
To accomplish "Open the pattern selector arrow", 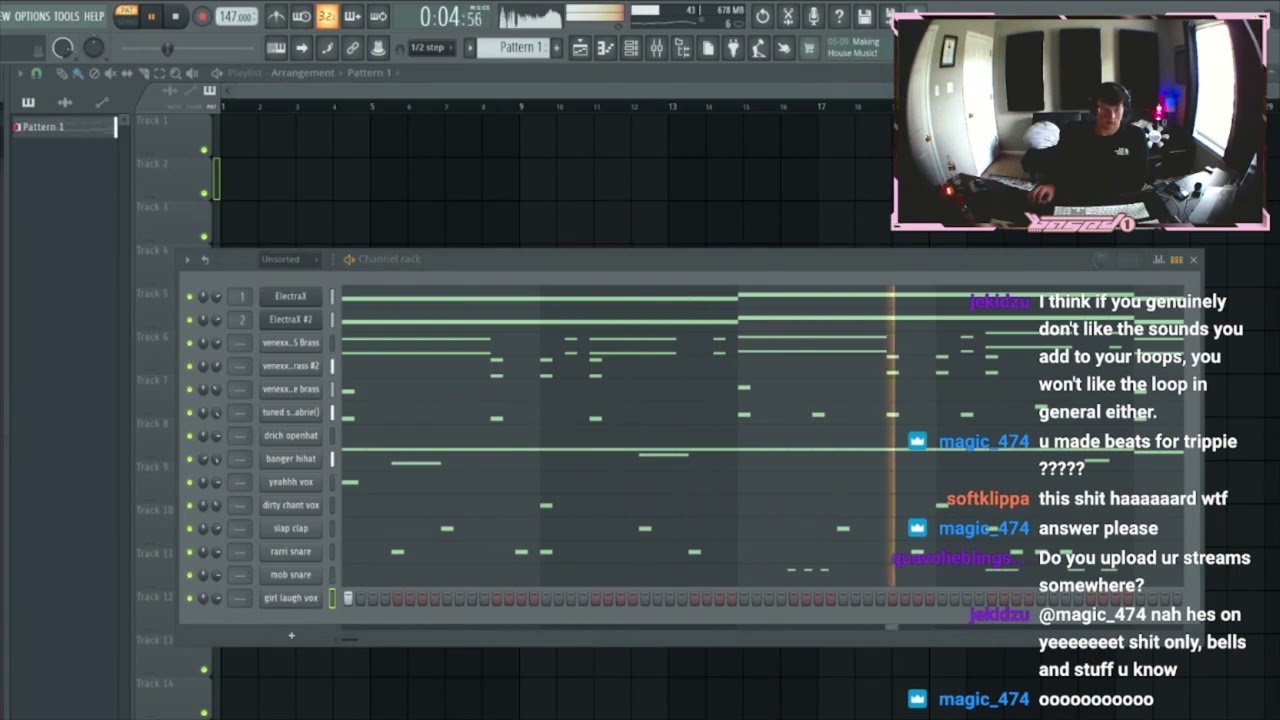I will coord(470,48).
